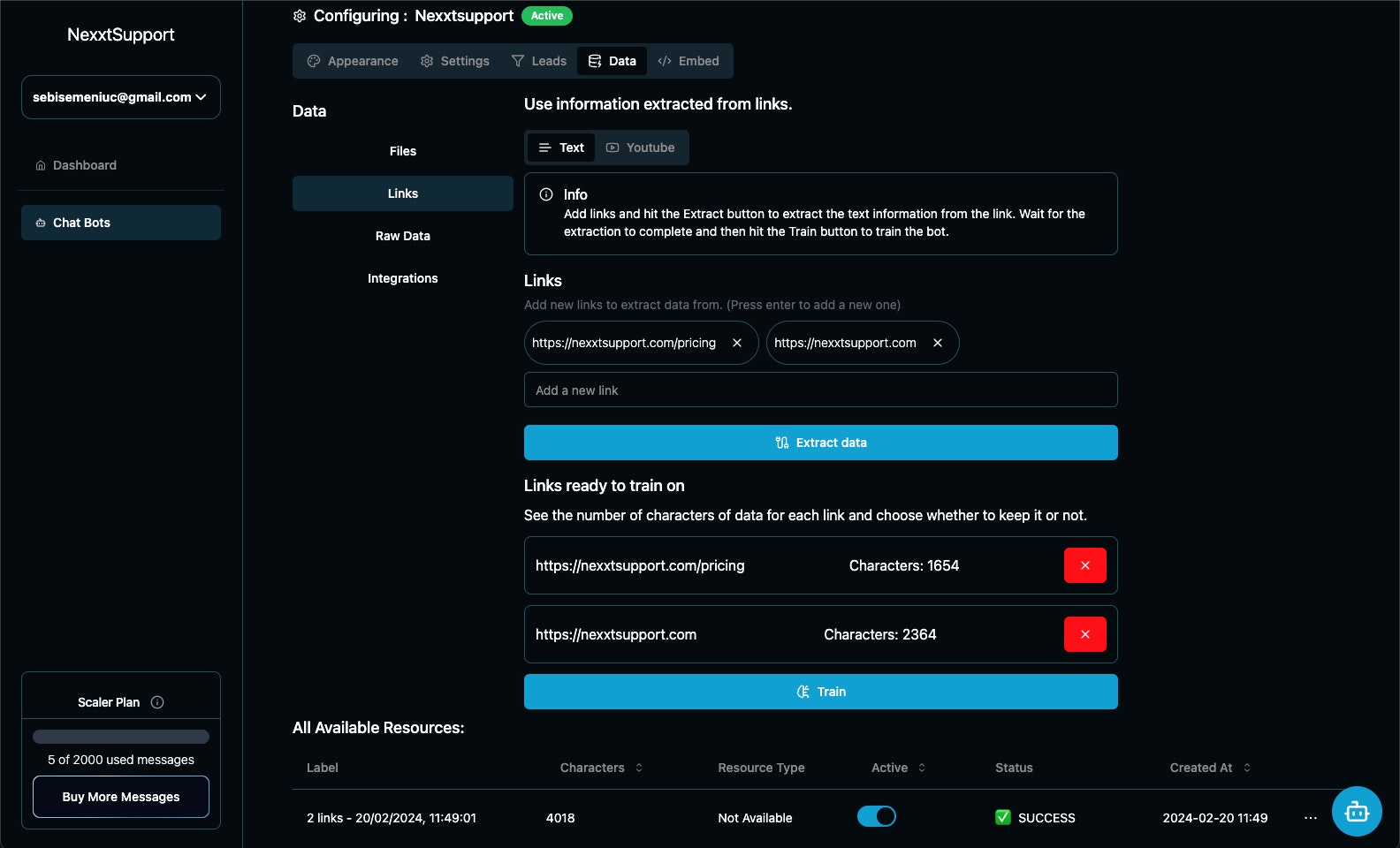Toggle Active switch for 2 links resource

tap(877, 816)
